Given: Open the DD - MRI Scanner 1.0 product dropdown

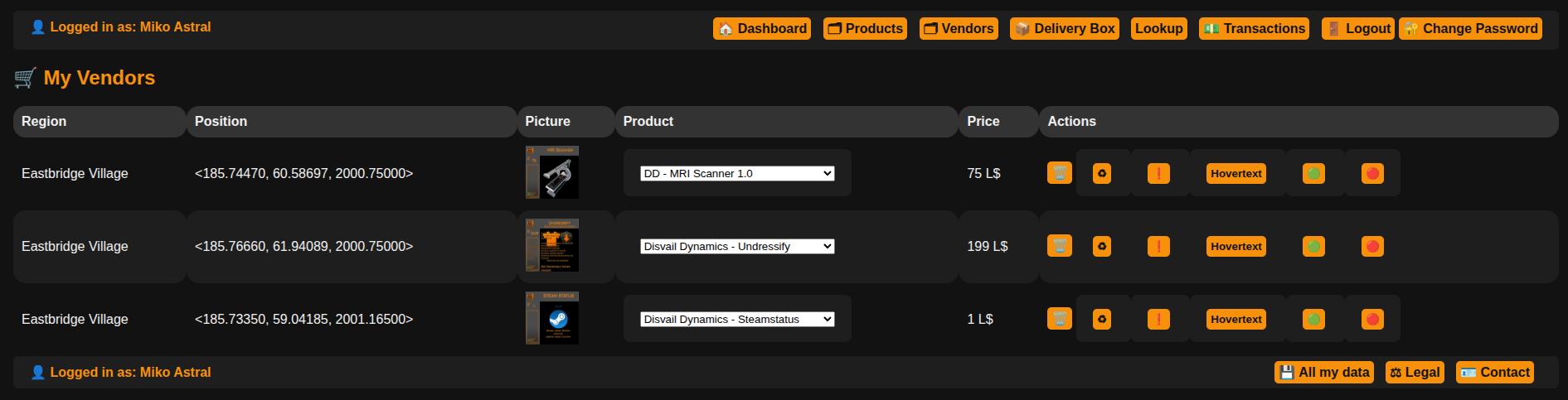Looking at the screenshot, I should [736, 173].
